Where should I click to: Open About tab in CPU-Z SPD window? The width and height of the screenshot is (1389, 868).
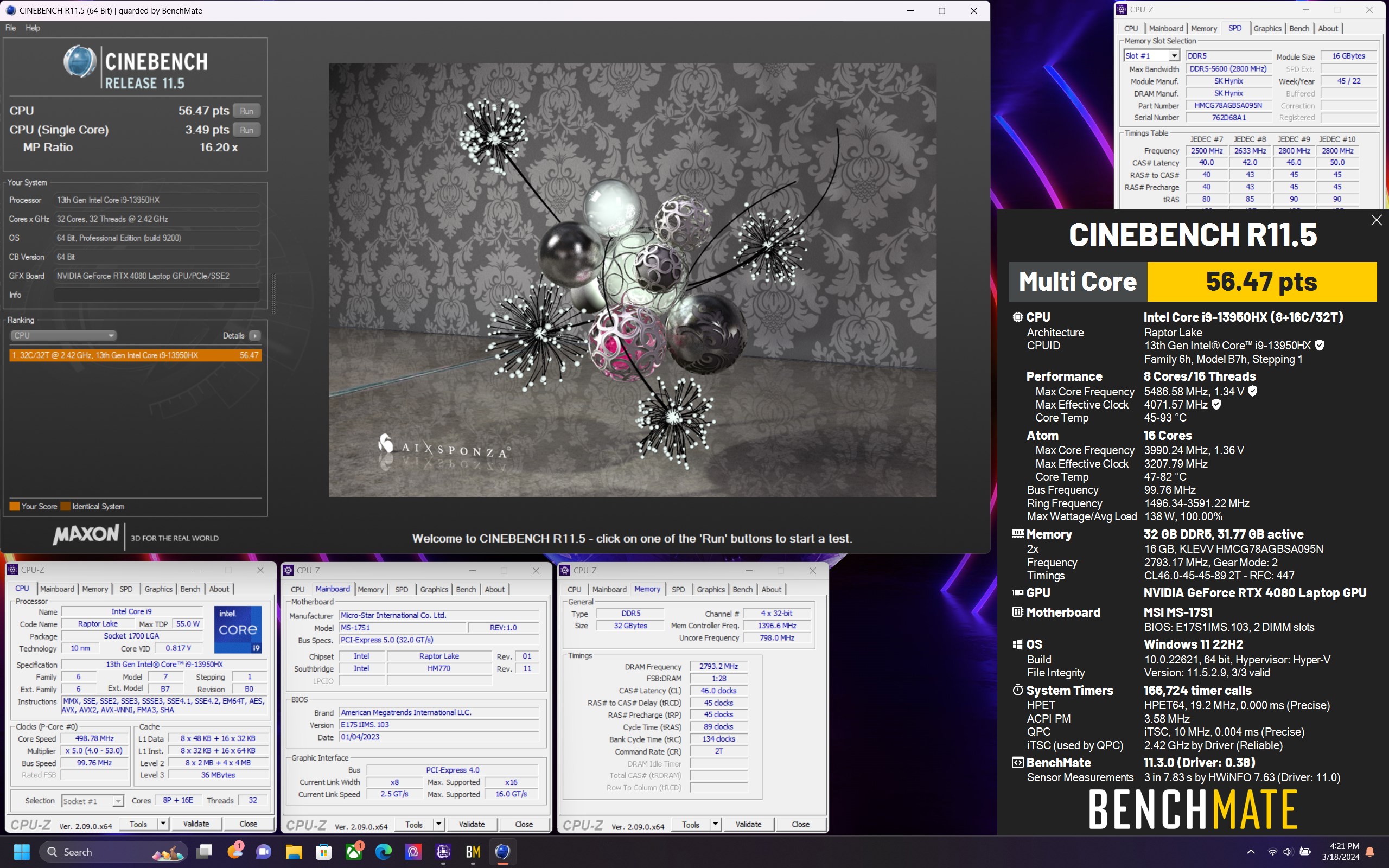[1328, 29]
